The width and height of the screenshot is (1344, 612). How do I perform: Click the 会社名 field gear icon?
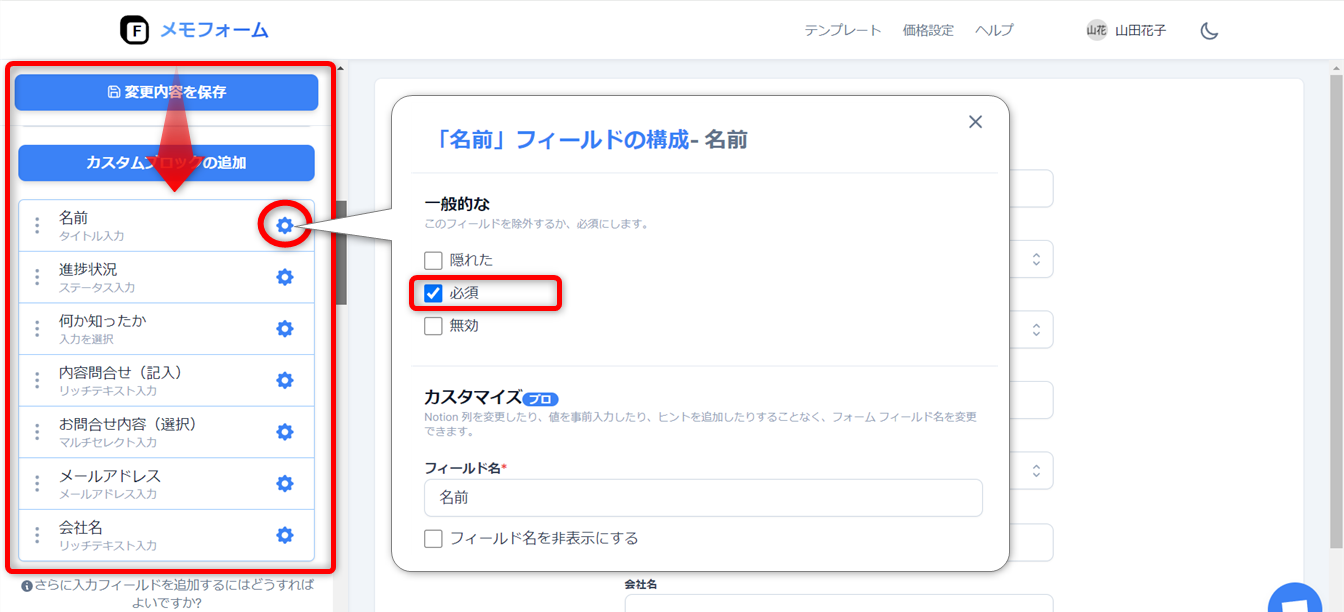tap(285, 535)
